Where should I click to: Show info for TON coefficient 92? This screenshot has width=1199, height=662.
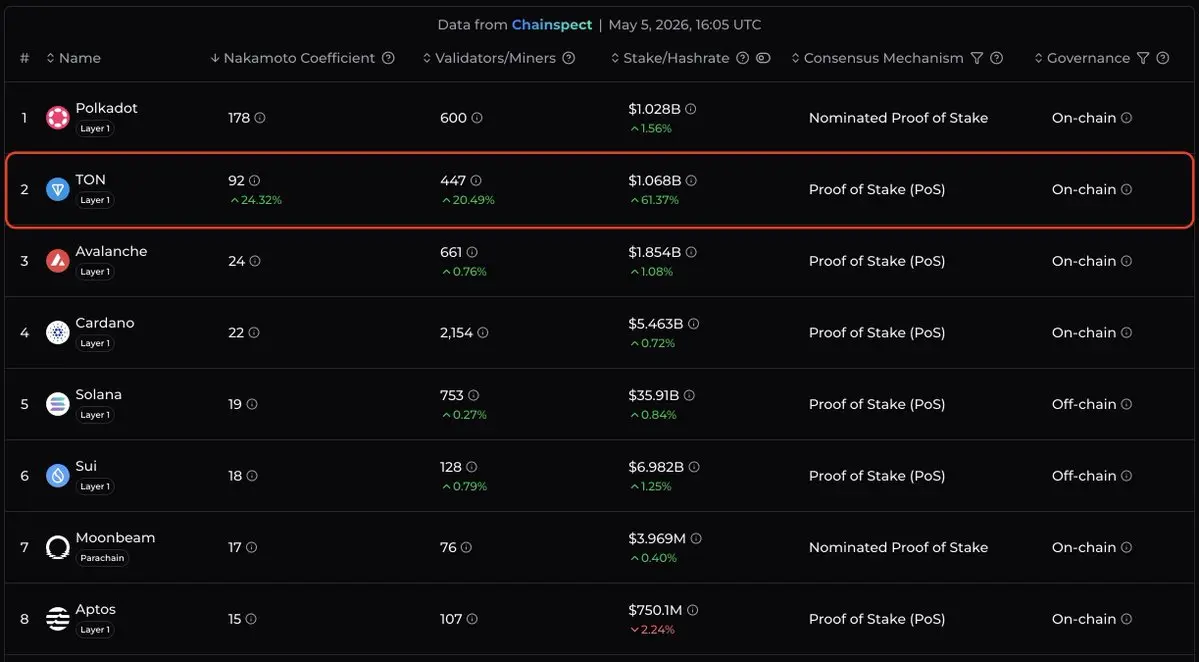pyautogui.click(x=255, y=180)
